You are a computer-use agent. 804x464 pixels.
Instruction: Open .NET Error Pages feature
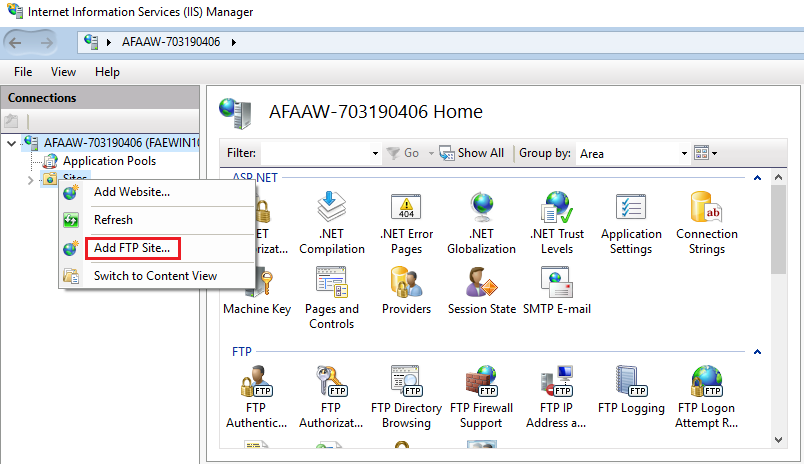pos(407,223)
